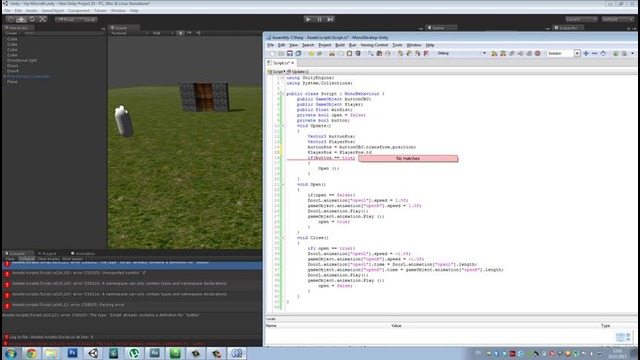Open the Hierarchy Create dropdown
This screenshot has width=640, height=360.
coord(12,33)
